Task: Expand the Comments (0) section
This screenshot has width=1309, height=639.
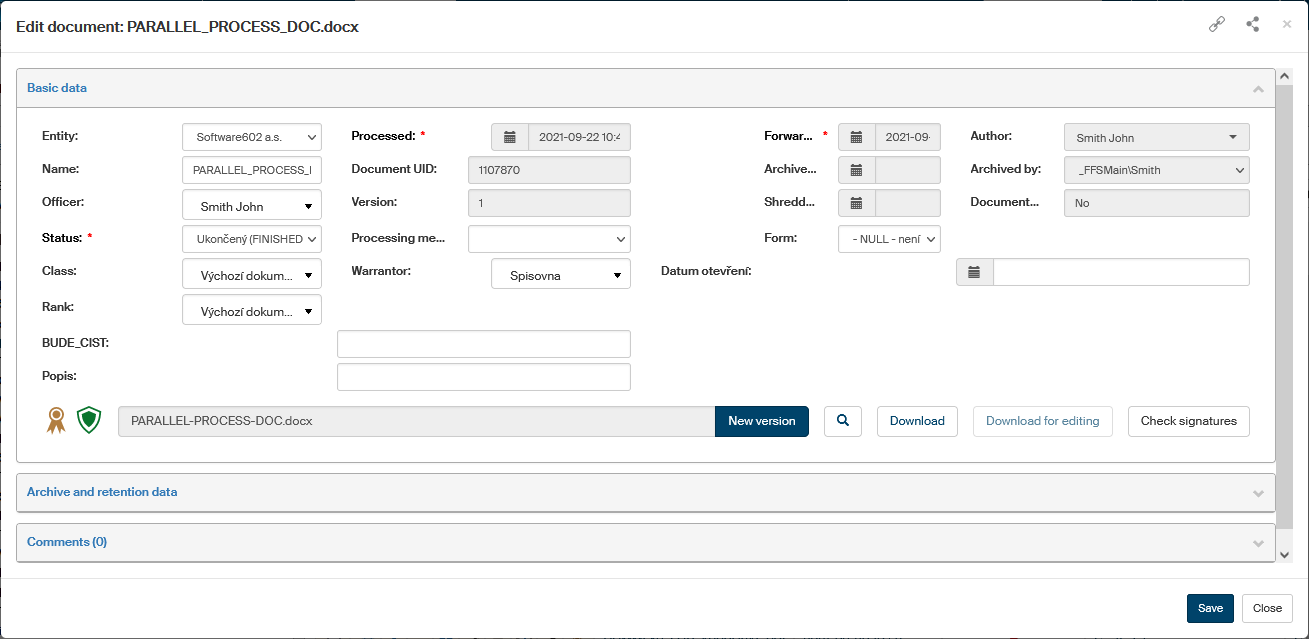Action: point(646,542)
